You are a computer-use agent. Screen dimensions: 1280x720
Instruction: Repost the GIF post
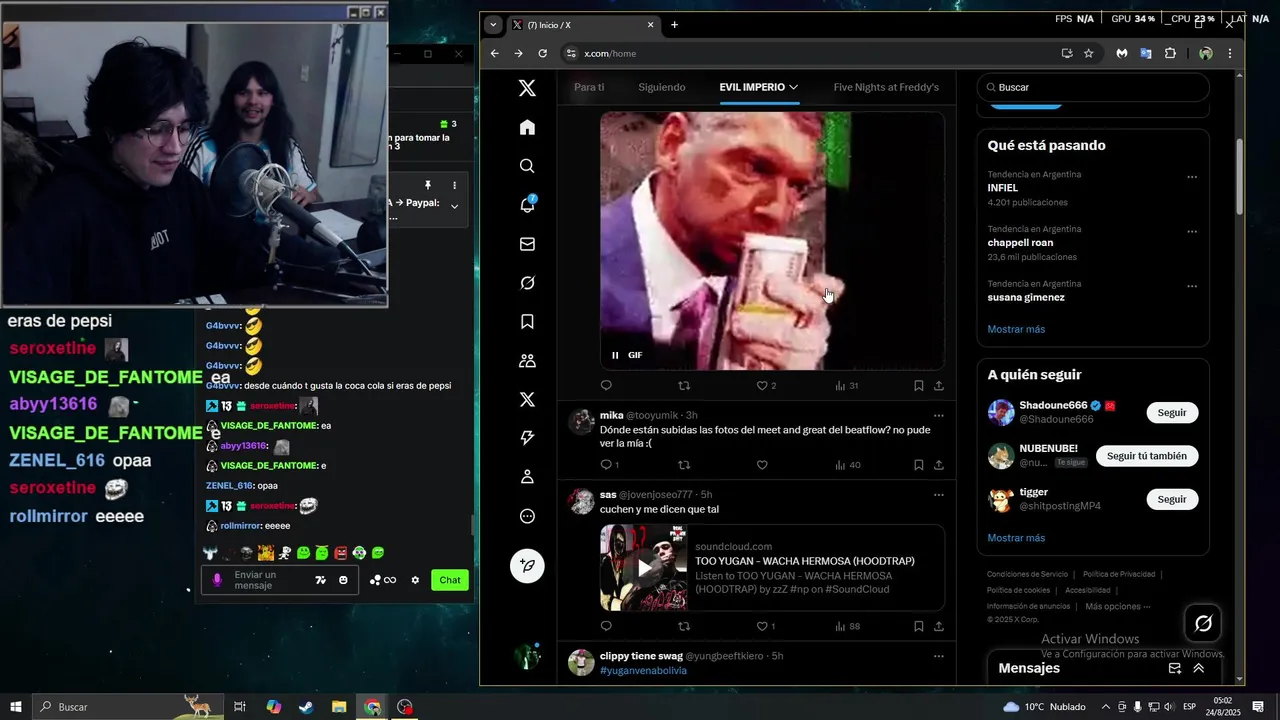684,385
